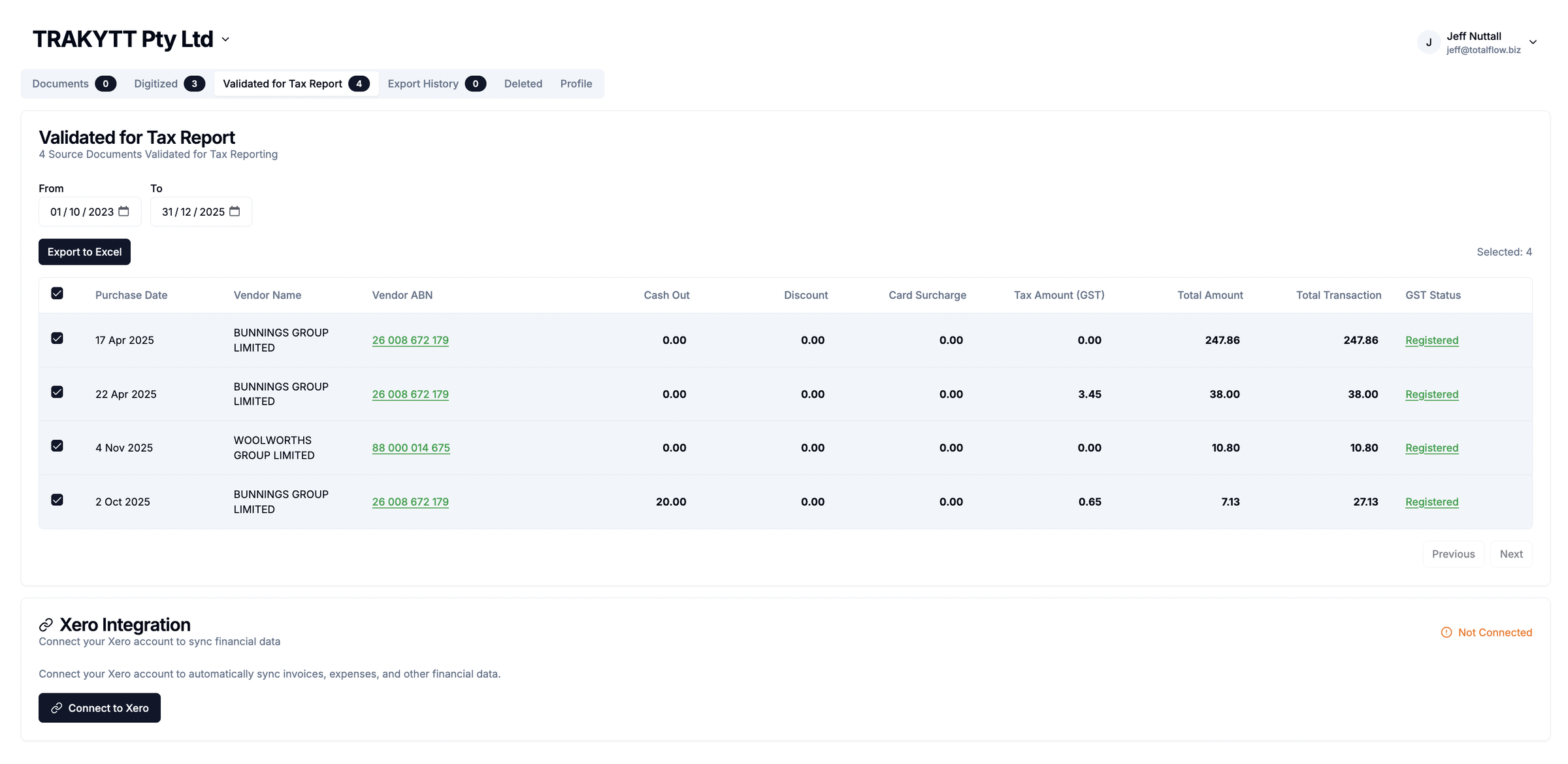The width and height of the screenshot is (1568, 764).
Task: Click the Export to Excel button
Action: (84, 252)
